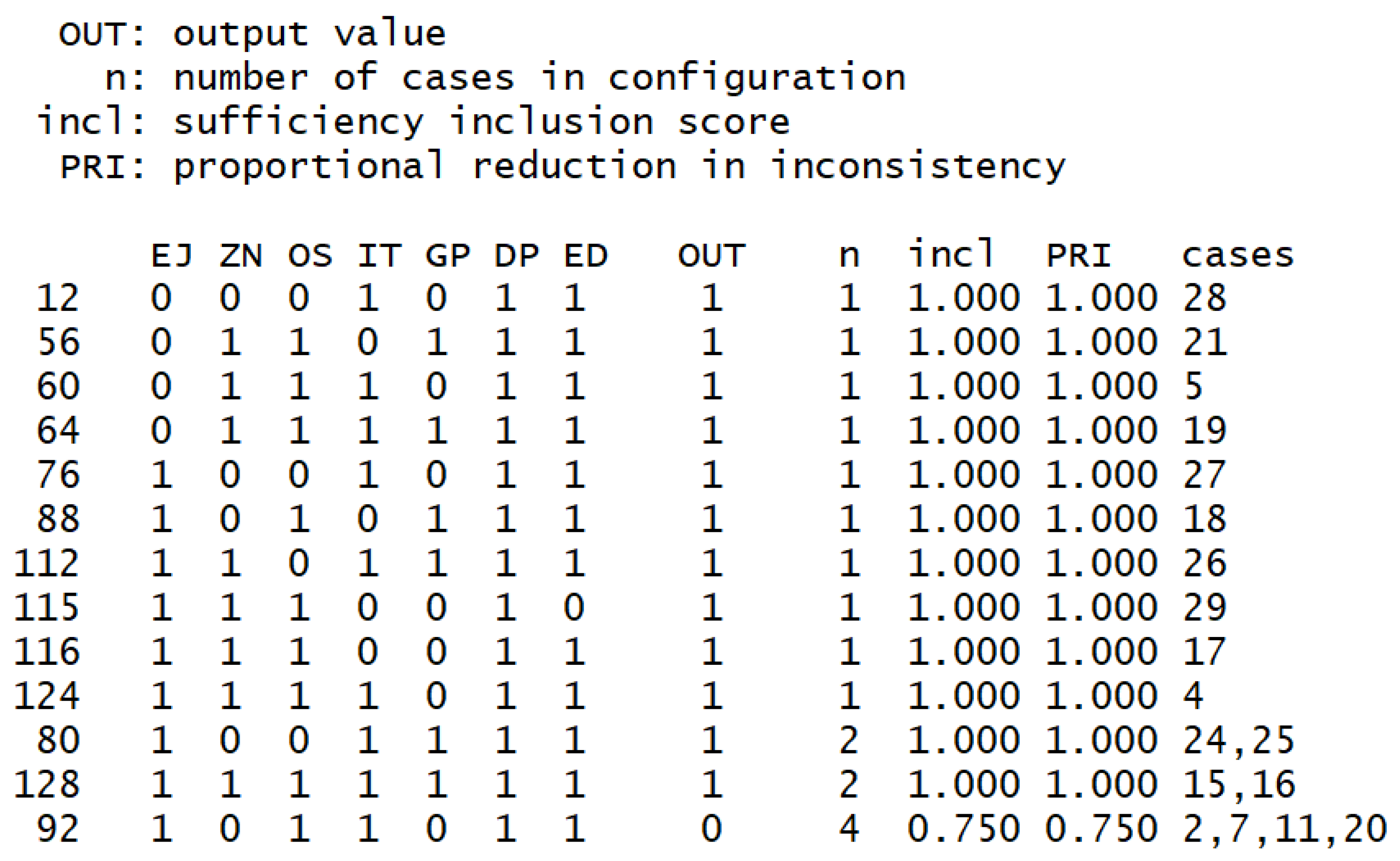Click the cases value 24,25
Image resolution: width=1400 pixels, height=861 pixels.
pos(1239,741)
